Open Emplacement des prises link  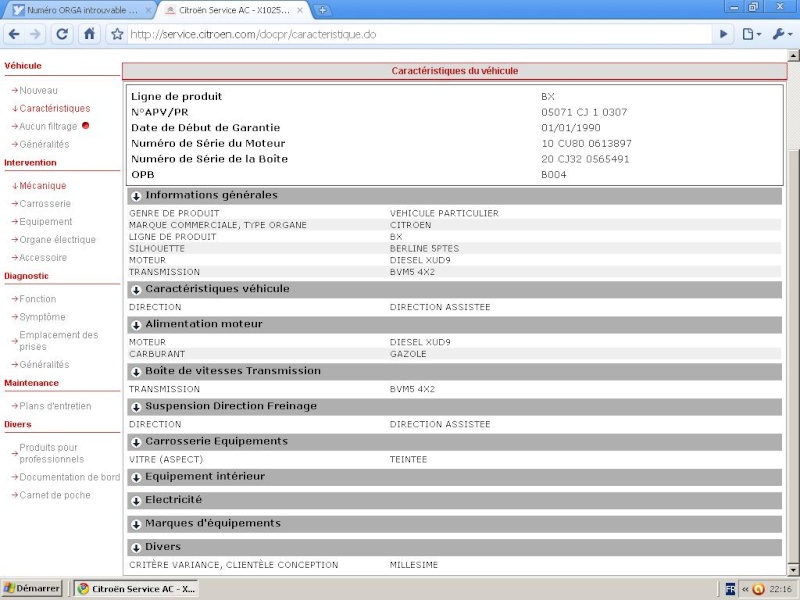[59, 341]
